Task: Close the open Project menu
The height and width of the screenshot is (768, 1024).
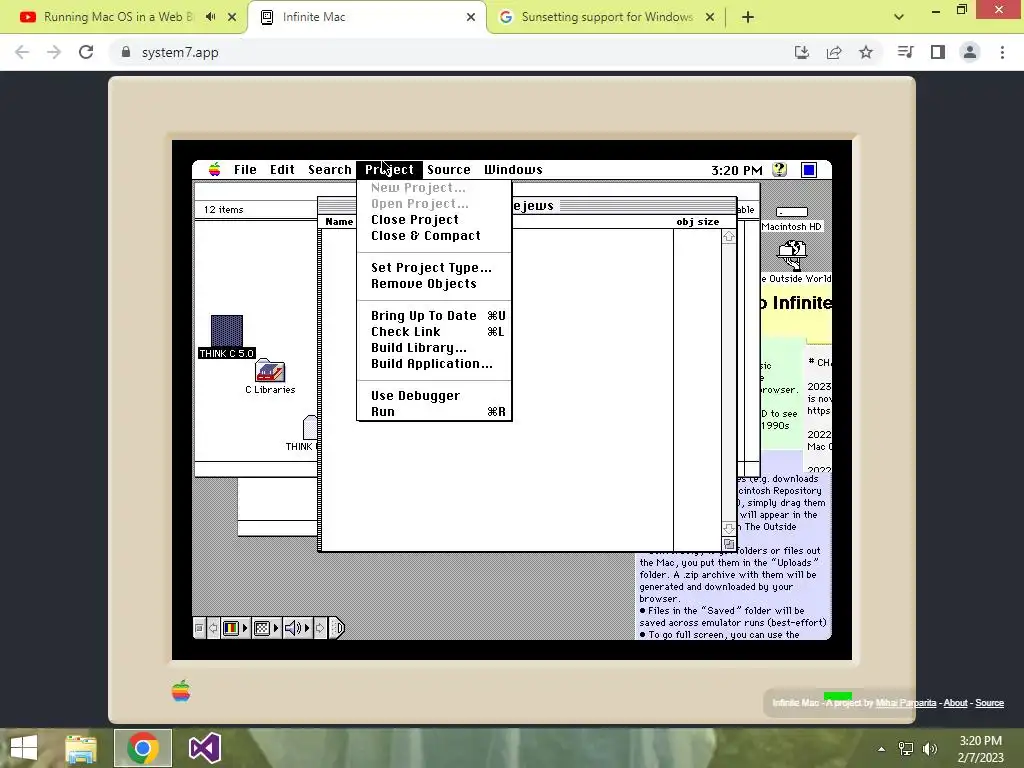Action: pyautogui.click(x=389, y=170)
